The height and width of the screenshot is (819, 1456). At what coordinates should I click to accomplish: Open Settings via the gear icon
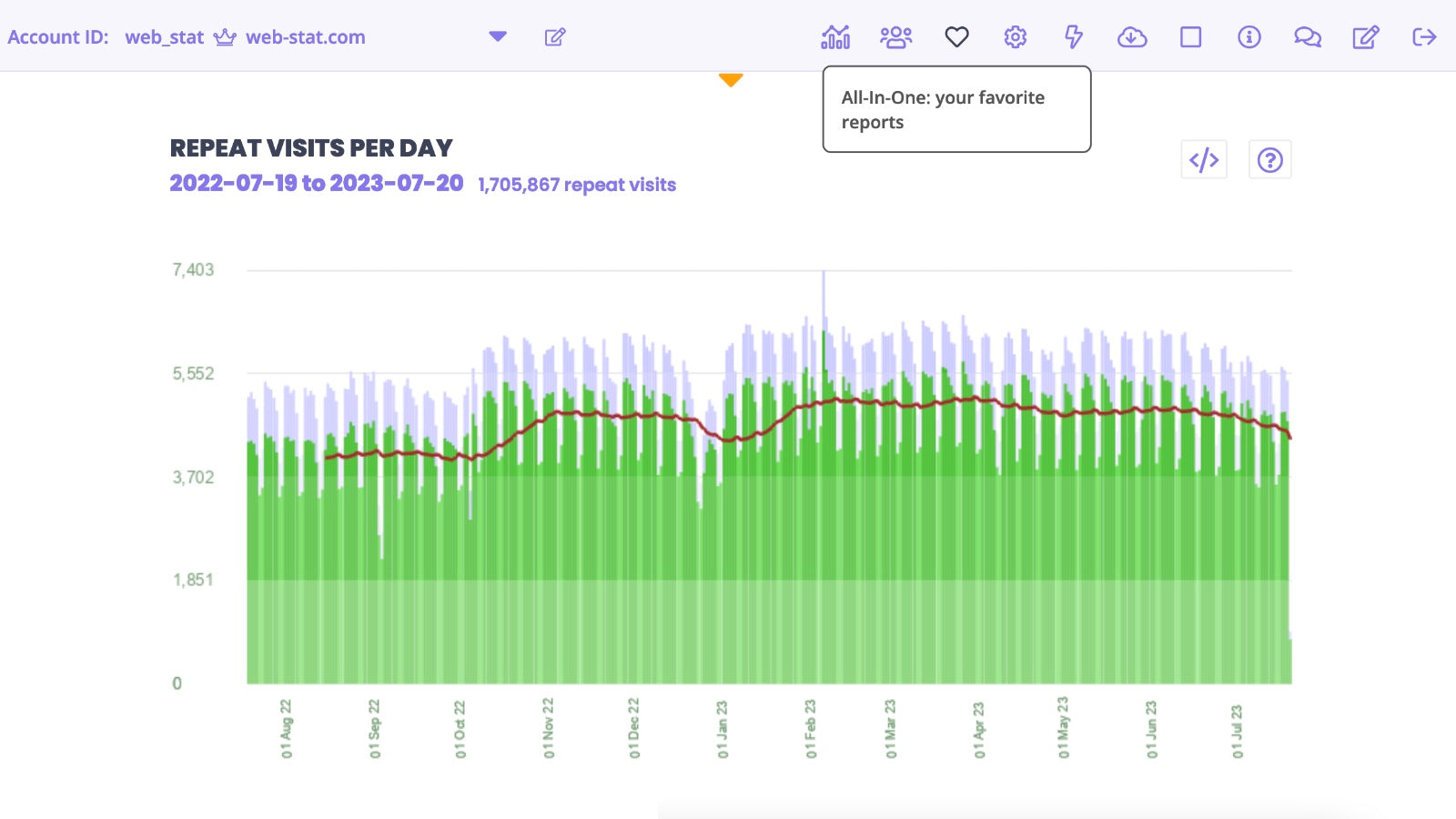coord(1015,36)
